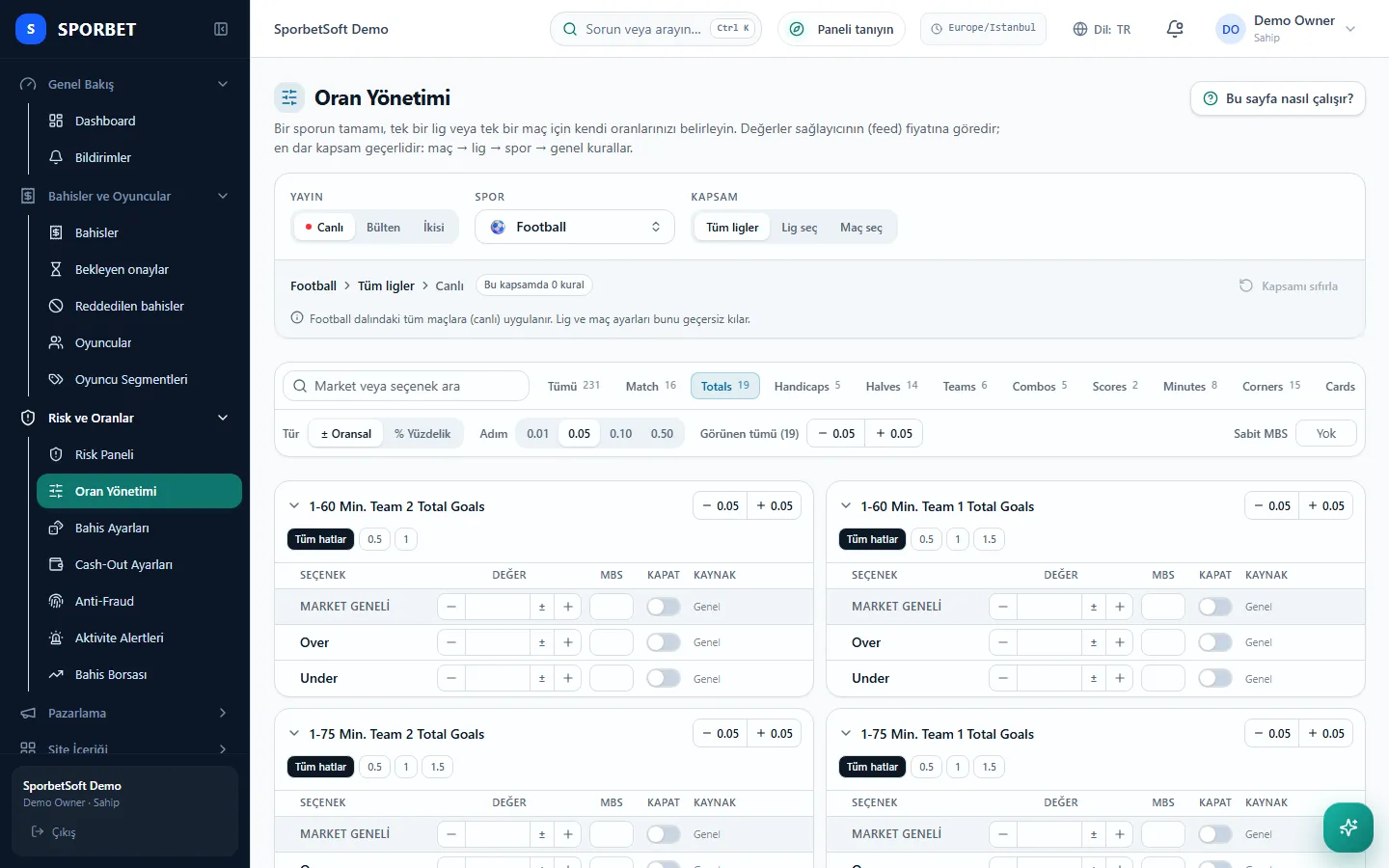
Task: Click the Çıkış logout icon
Action: (38, 831)
